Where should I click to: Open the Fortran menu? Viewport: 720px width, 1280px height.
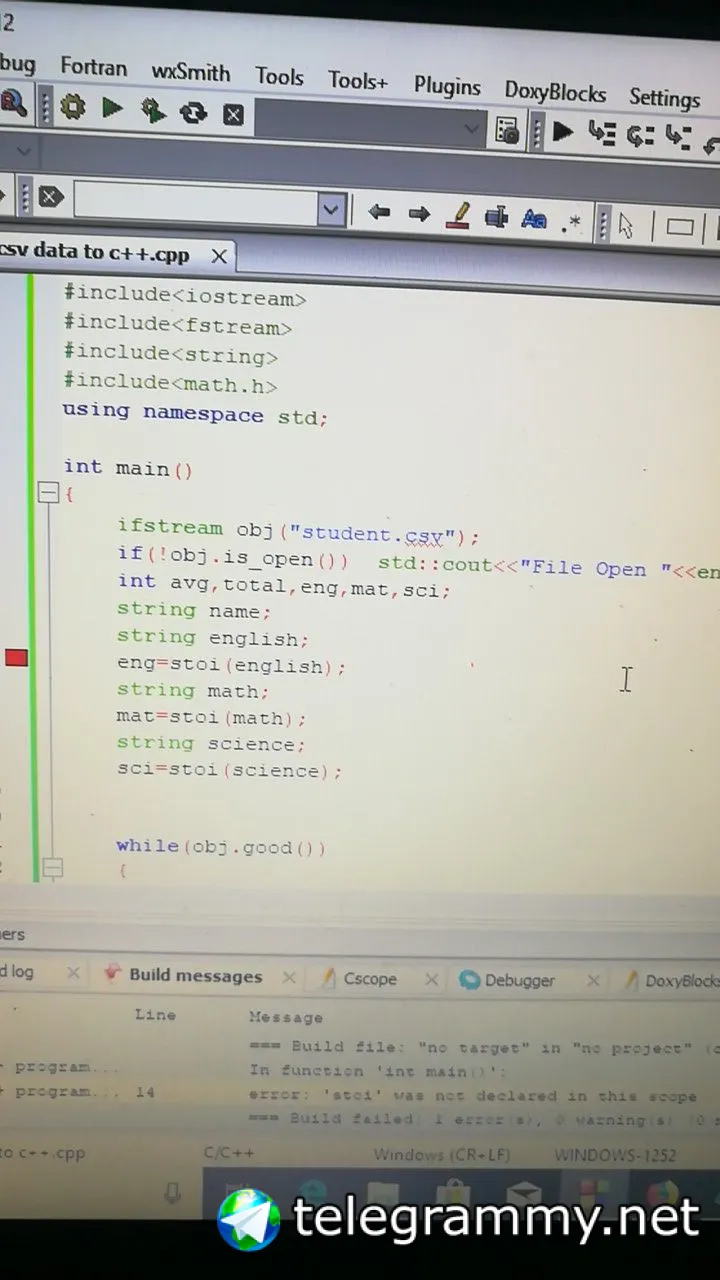tap(93, 68)
